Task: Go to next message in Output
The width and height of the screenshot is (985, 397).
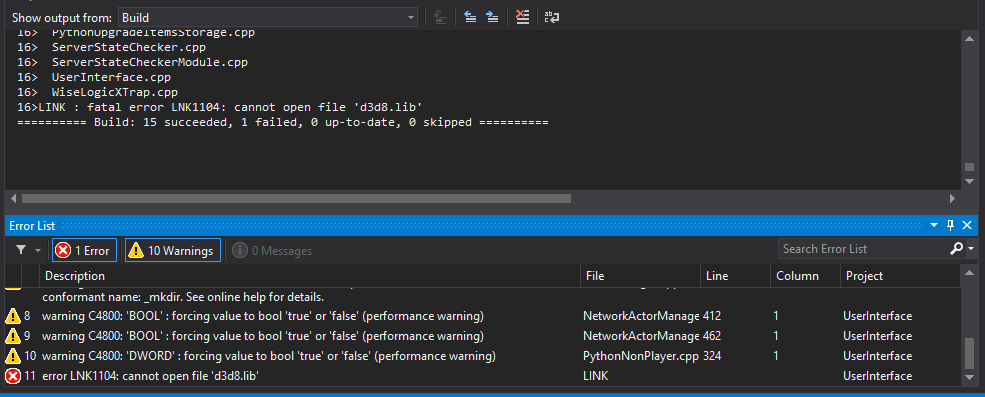Action: (x=492, y=18)
